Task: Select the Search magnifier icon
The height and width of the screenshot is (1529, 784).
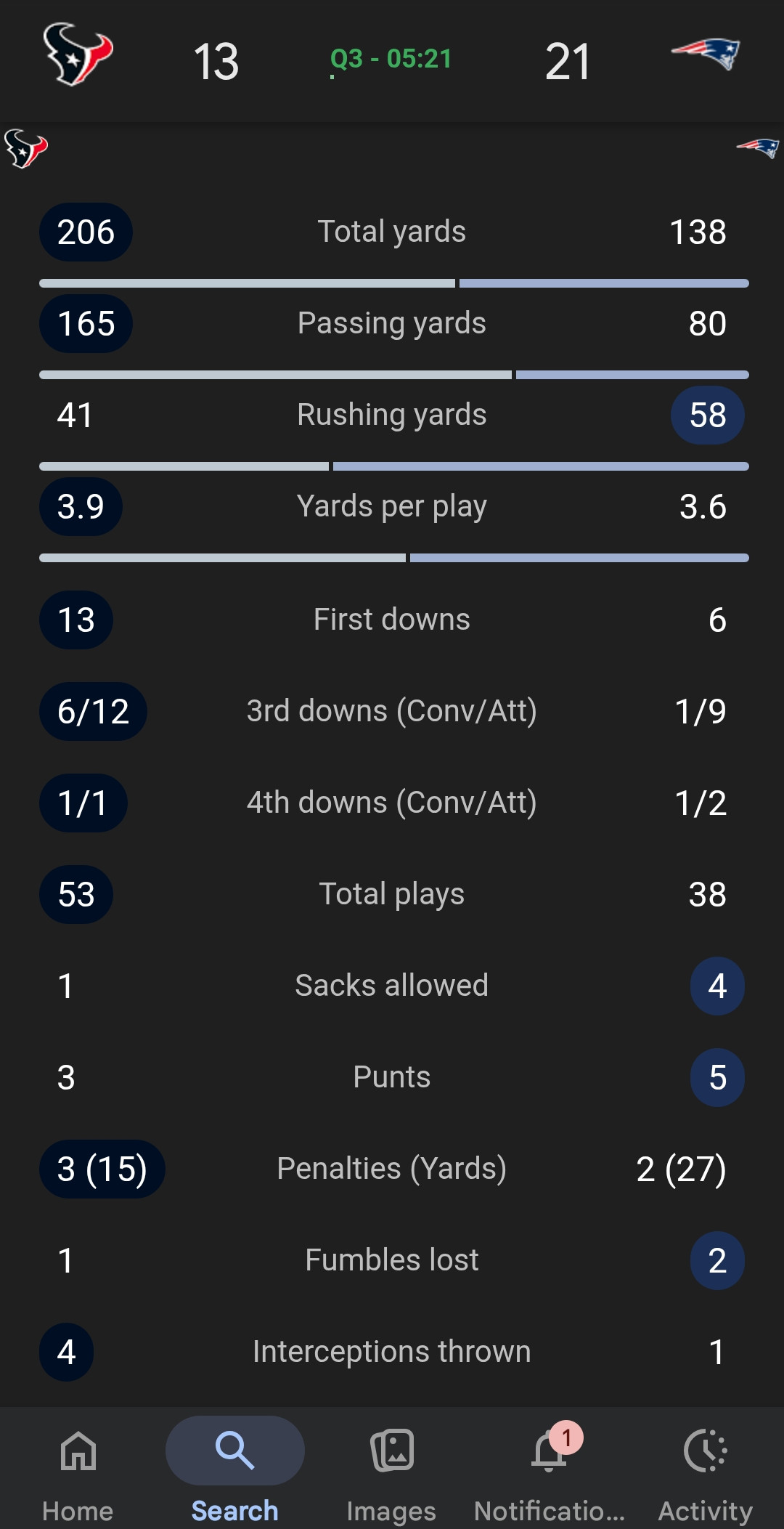Action: click(x=234, y=1451)
